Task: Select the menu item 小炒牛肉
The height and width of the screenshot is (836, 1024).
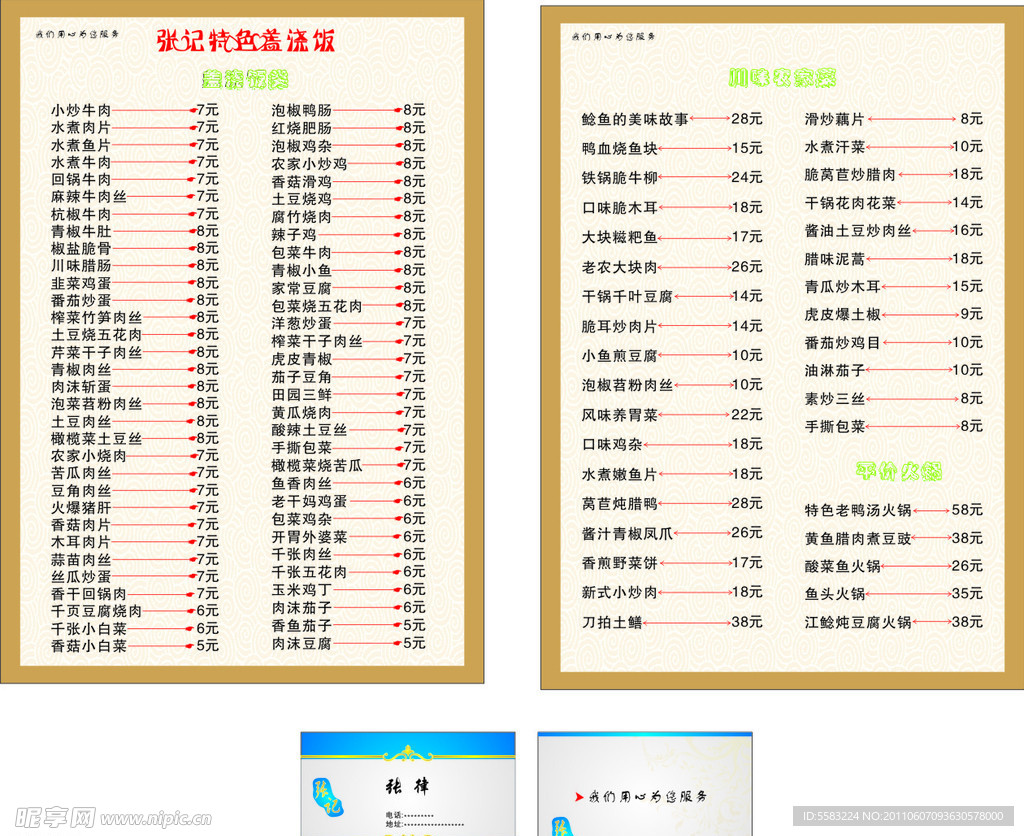Action: (81, 110)
